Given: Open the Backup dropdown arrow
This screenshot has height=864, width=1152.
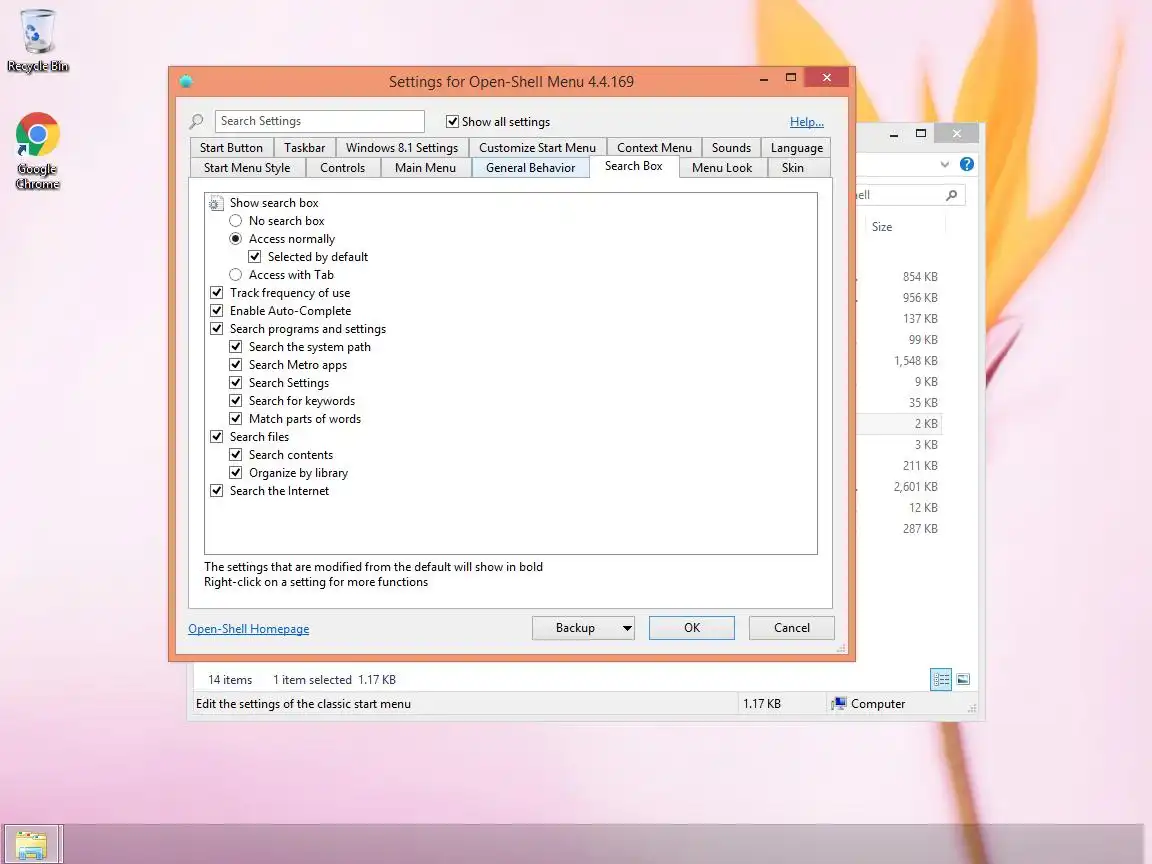Looking at the screenshot, I should coord(627,628).
